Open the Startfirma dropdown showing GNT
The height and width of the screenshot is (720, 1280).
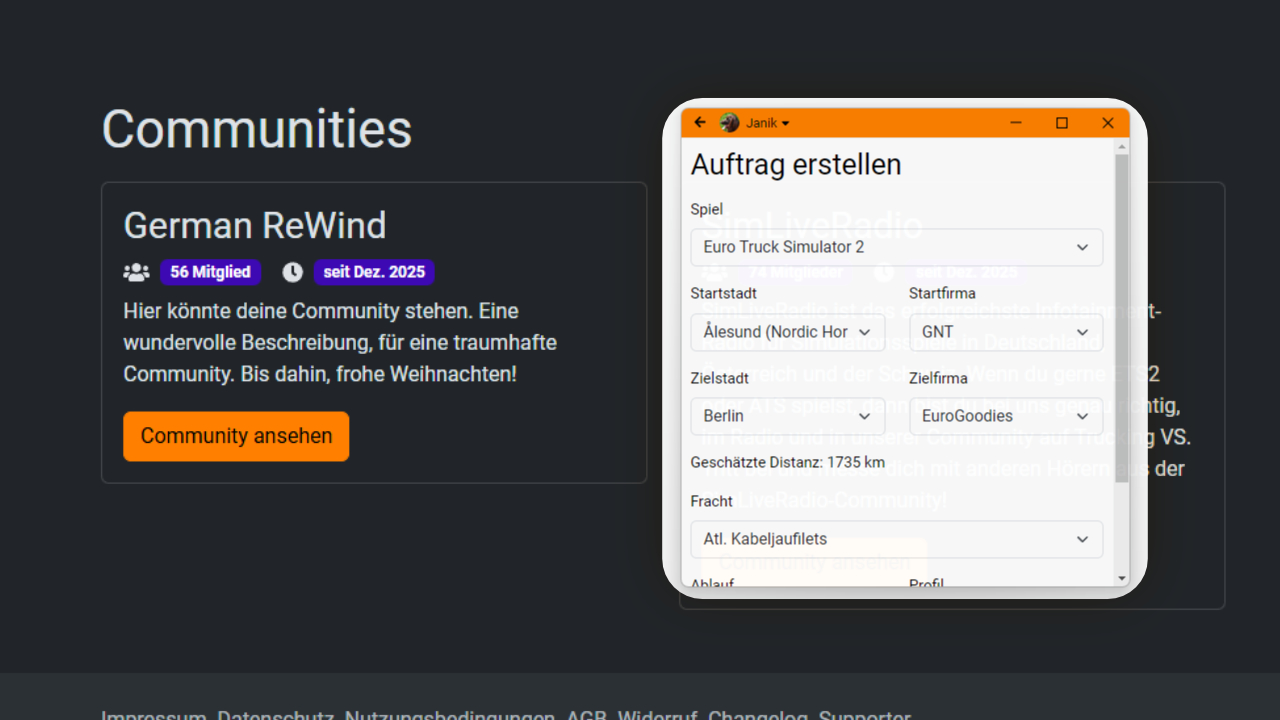pyautogui.click(x=1005, y=332)
